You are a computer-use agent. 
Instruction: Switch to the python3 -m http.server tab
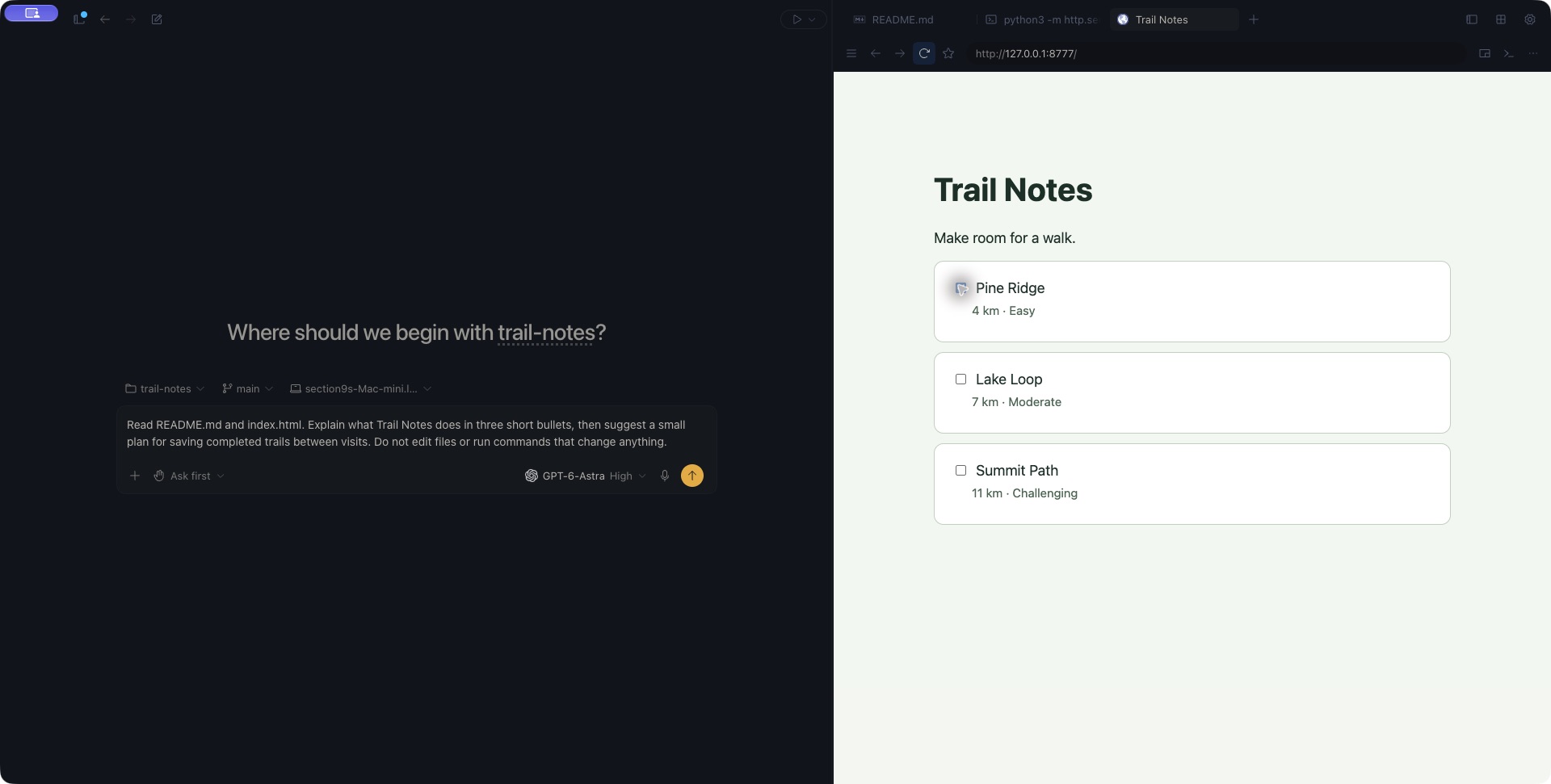tap(1042, 19)
